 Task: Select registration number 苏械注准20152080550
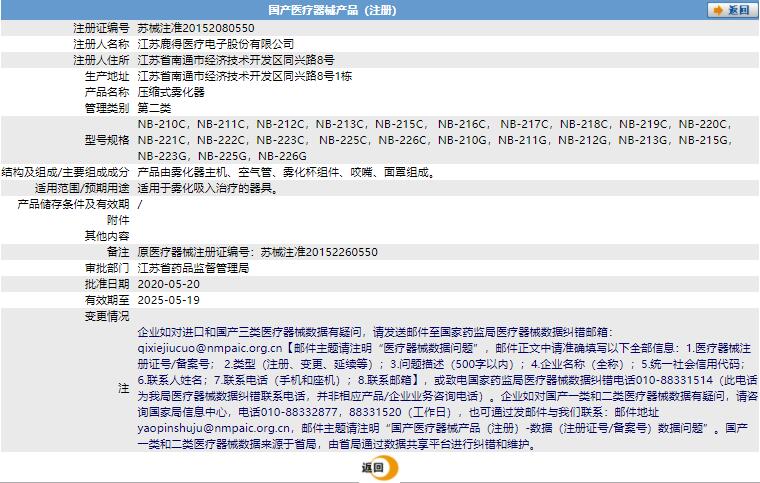pos(196,28)
